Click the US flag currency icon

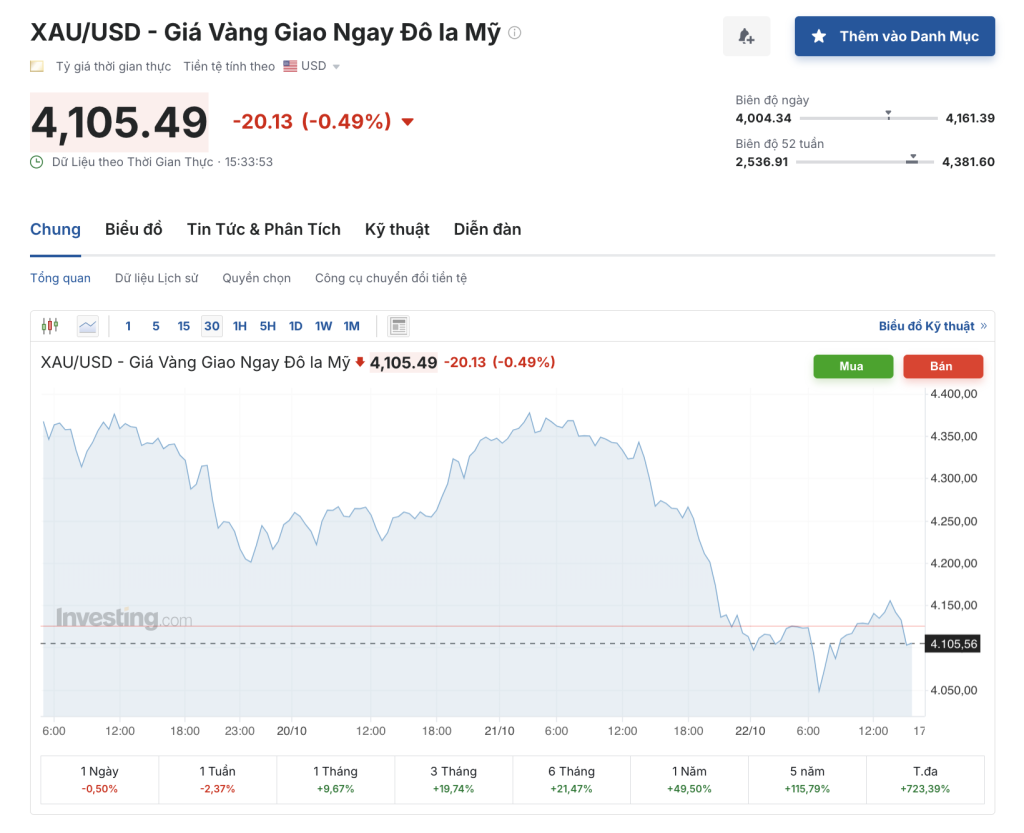tap(290, 67)
